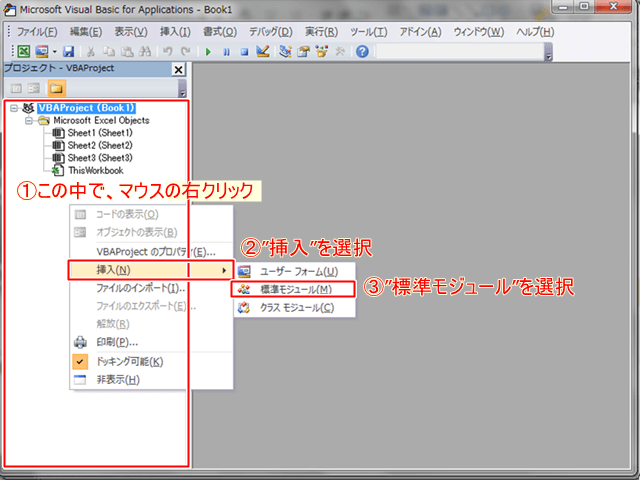Screen dimensions: 640x480
Task: Toggle Folders icon in the project panel
Action: click(56, 88)
